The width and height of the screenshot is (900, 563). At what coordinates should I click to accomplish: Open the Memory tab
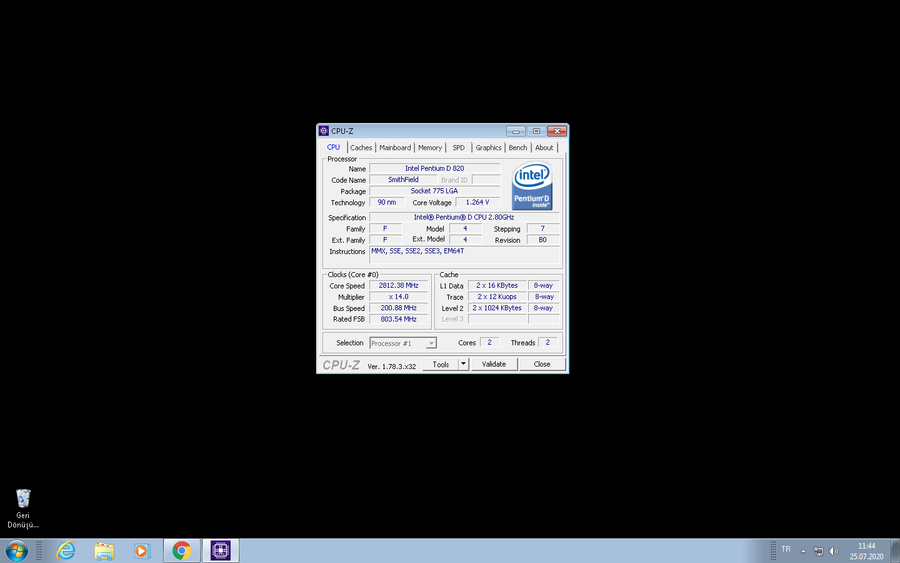coord(429,147)
